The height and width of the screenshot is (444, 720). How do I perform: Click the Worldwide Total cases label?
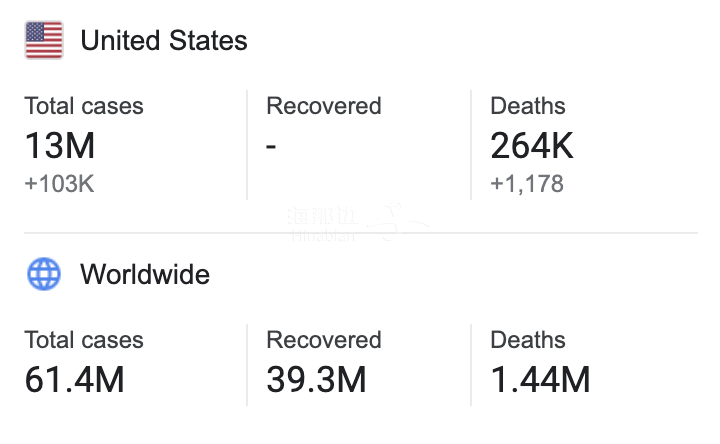(x=84, y=340)
